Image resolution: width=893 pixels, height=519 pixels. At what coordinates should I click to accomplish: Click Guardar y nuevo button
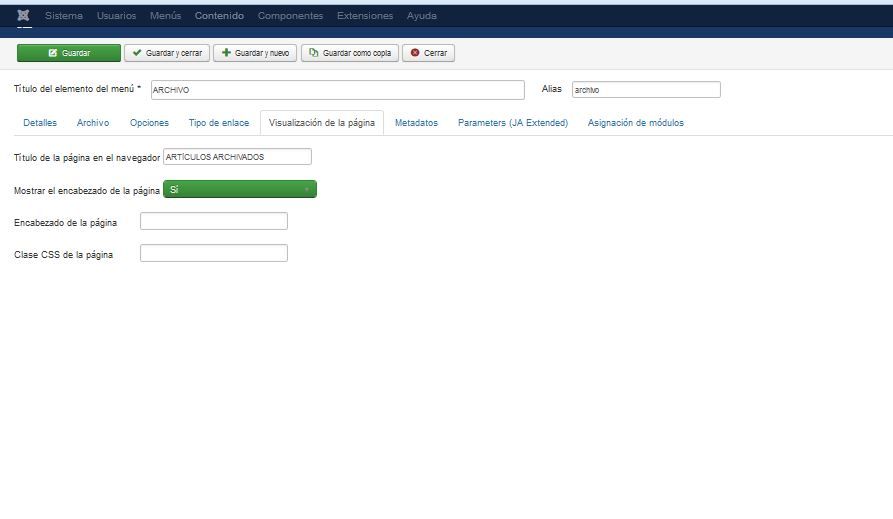(255, 53)
